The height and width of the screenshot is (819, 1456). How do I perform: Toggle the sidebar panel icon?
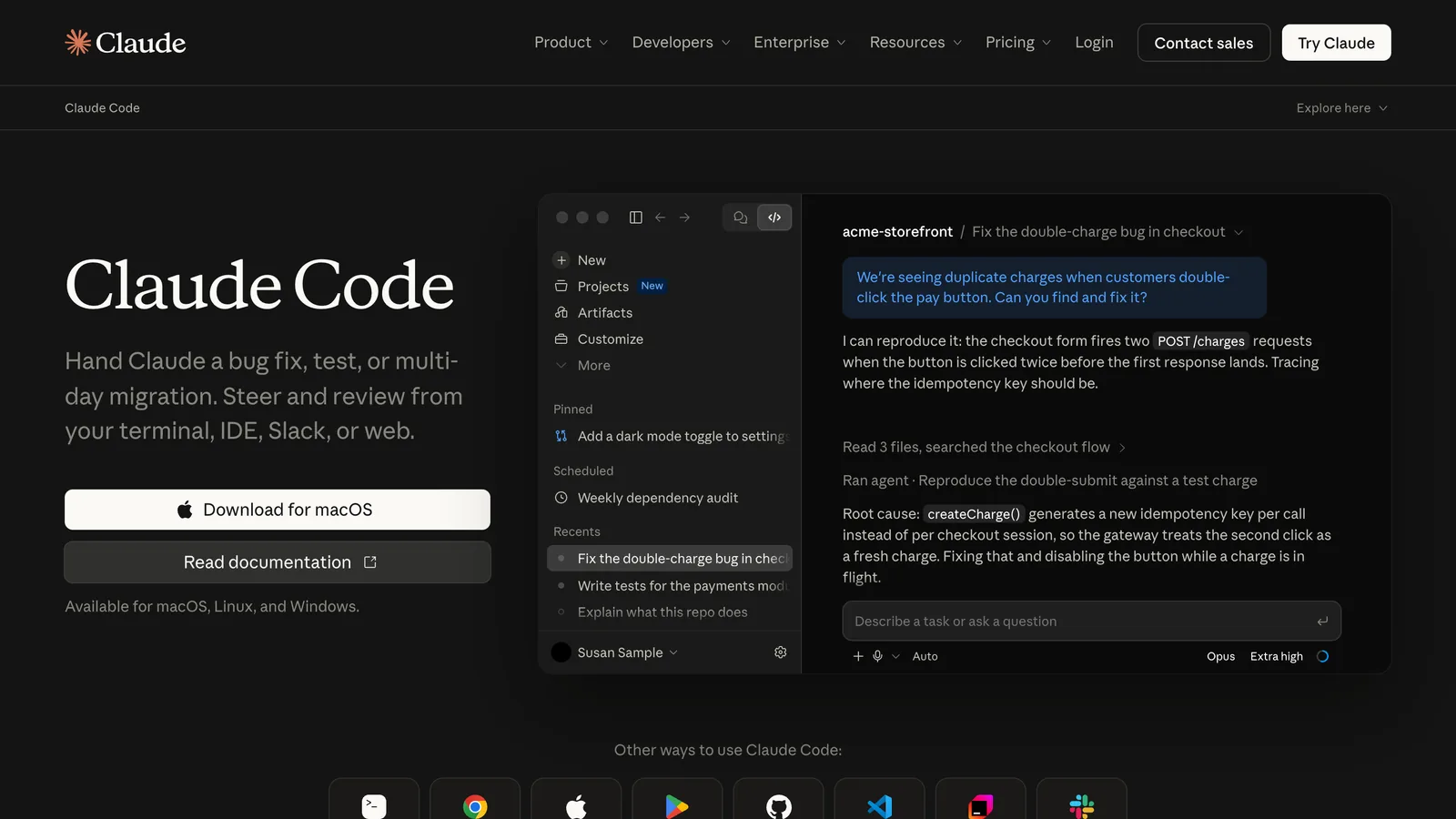click(636, 217)
